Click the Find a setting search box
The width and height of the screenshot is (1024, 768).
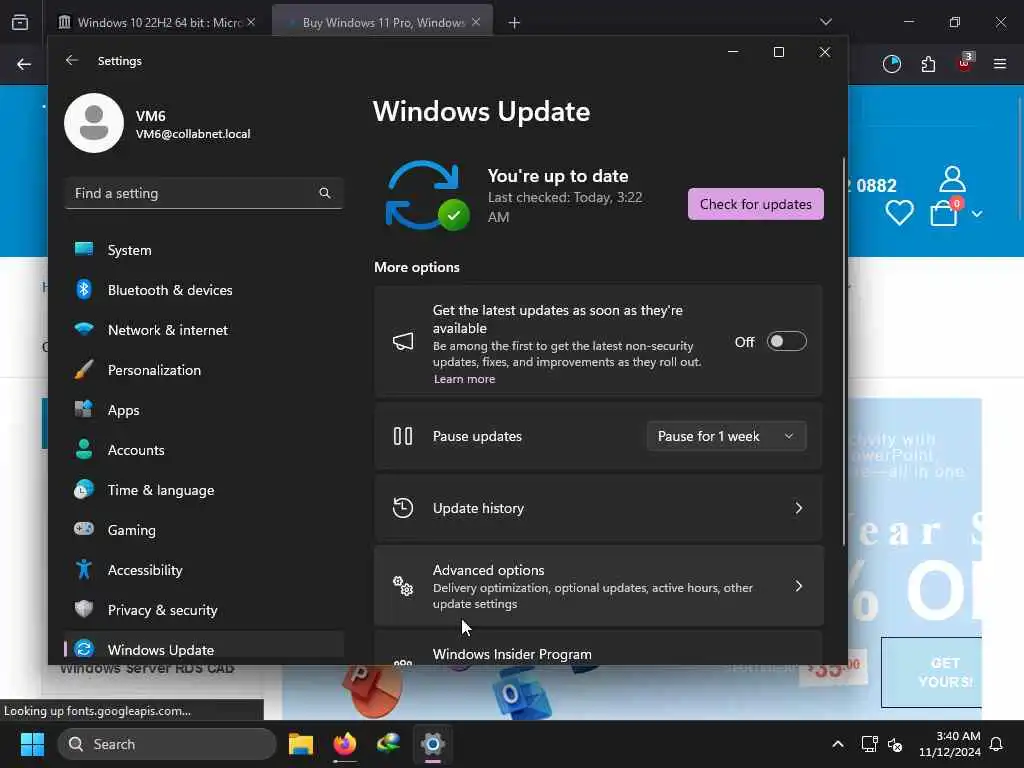pyautogui.click(x=204, y=193)
